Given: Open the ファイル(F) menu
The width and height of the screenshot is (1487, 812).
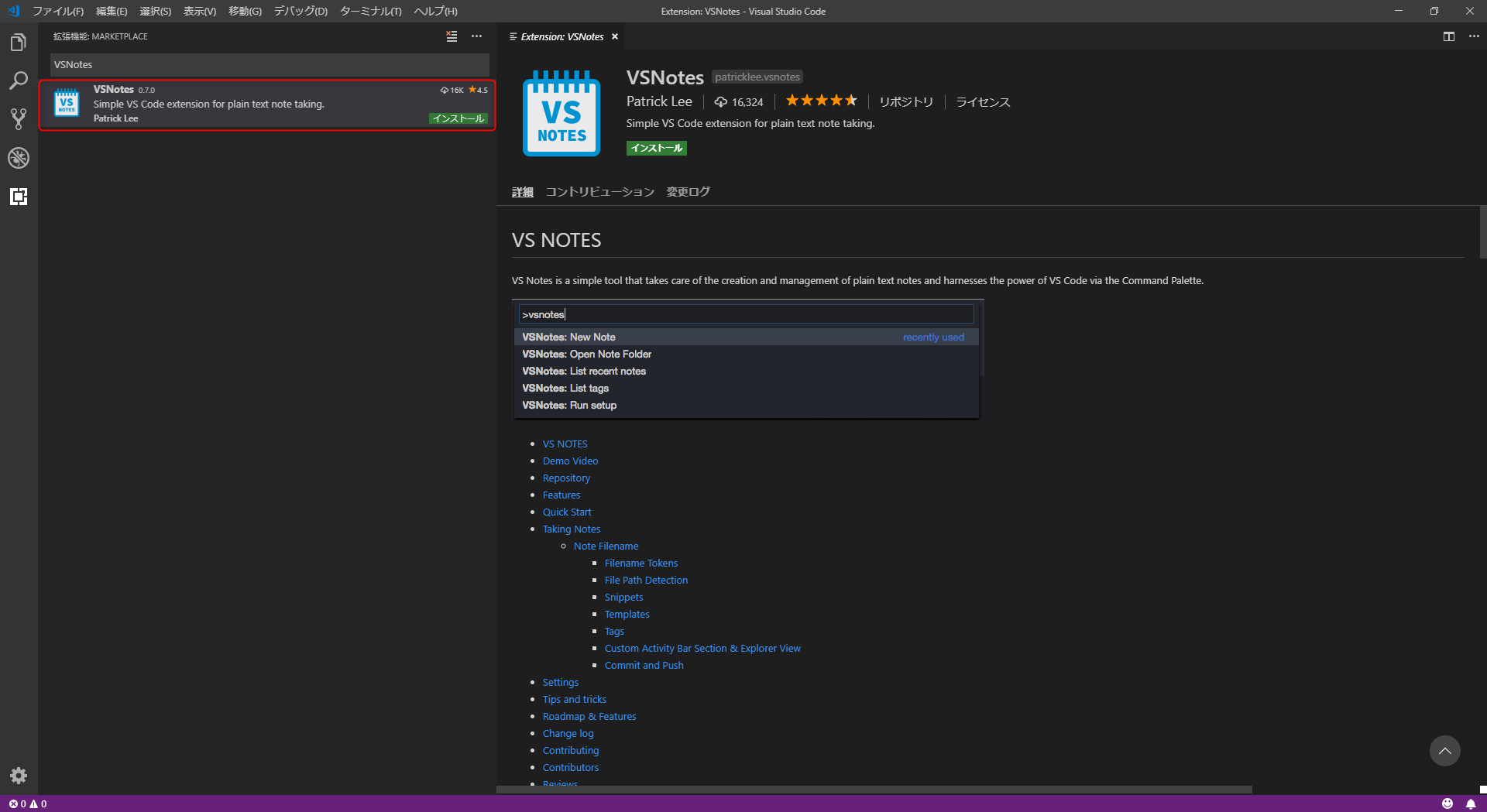Looking at the screenshot, I should (x=58, y=11).
